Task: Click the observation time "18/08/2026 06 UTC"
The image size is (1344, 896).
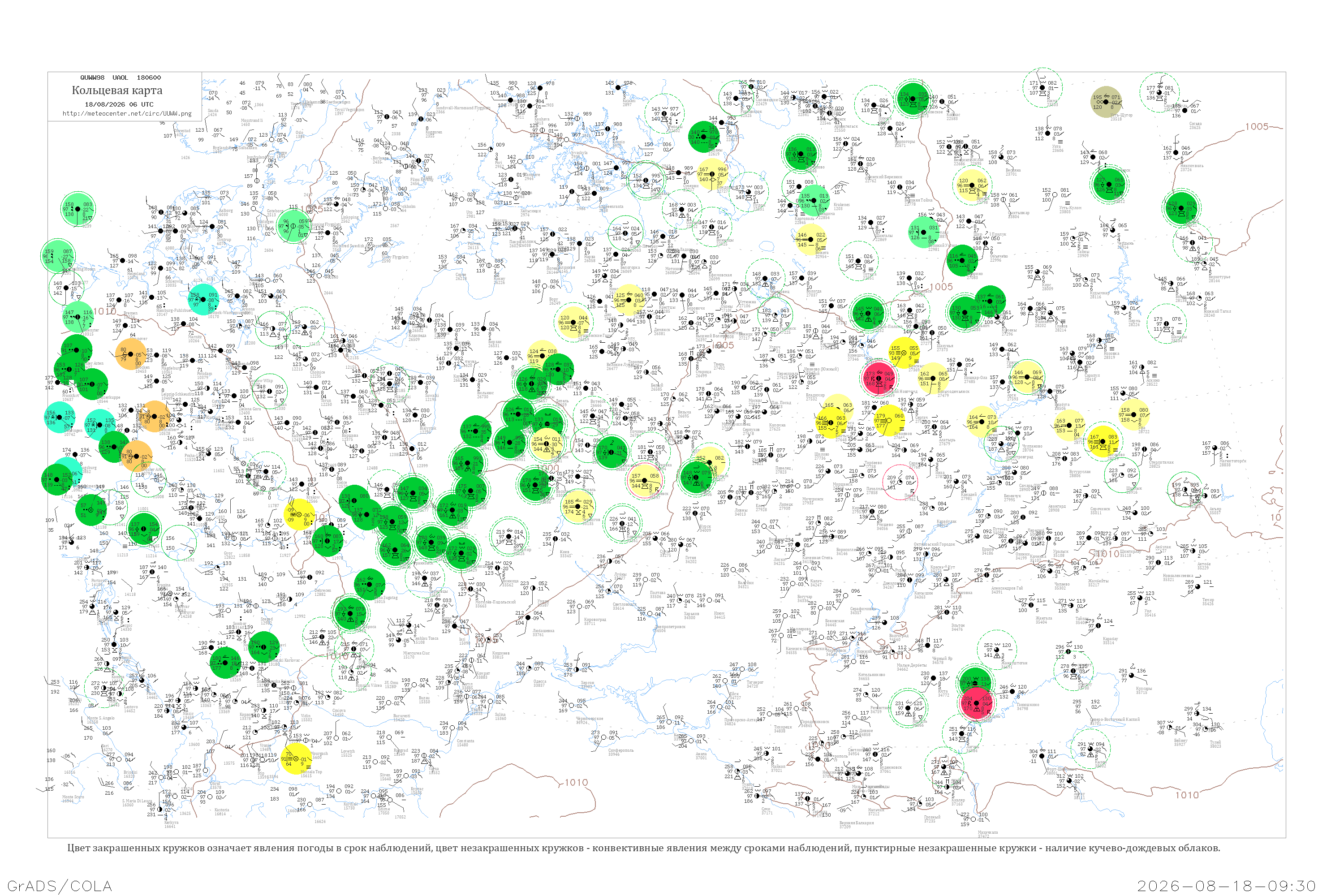Action: click(119, 104)
